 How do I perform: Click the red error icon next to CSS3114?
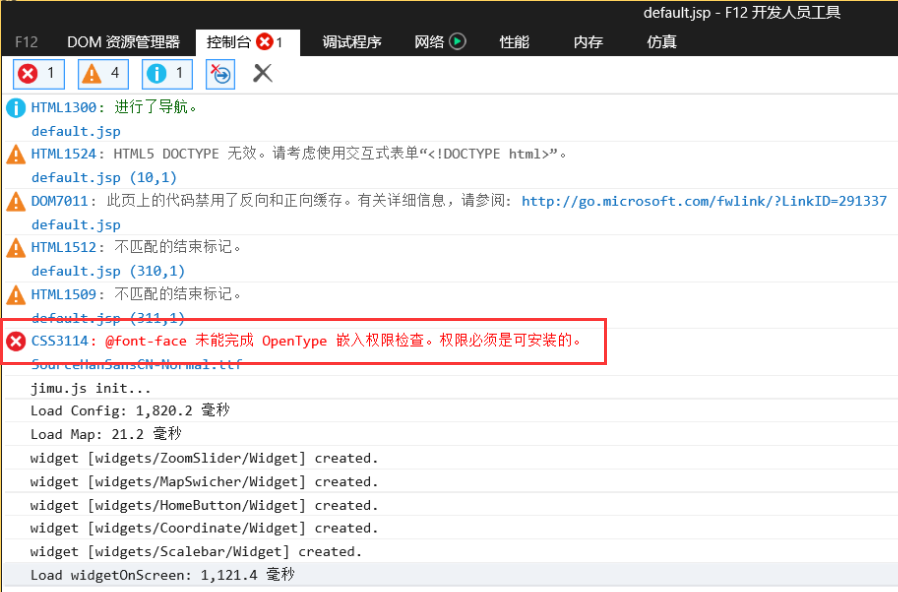(x=15, y=340)
